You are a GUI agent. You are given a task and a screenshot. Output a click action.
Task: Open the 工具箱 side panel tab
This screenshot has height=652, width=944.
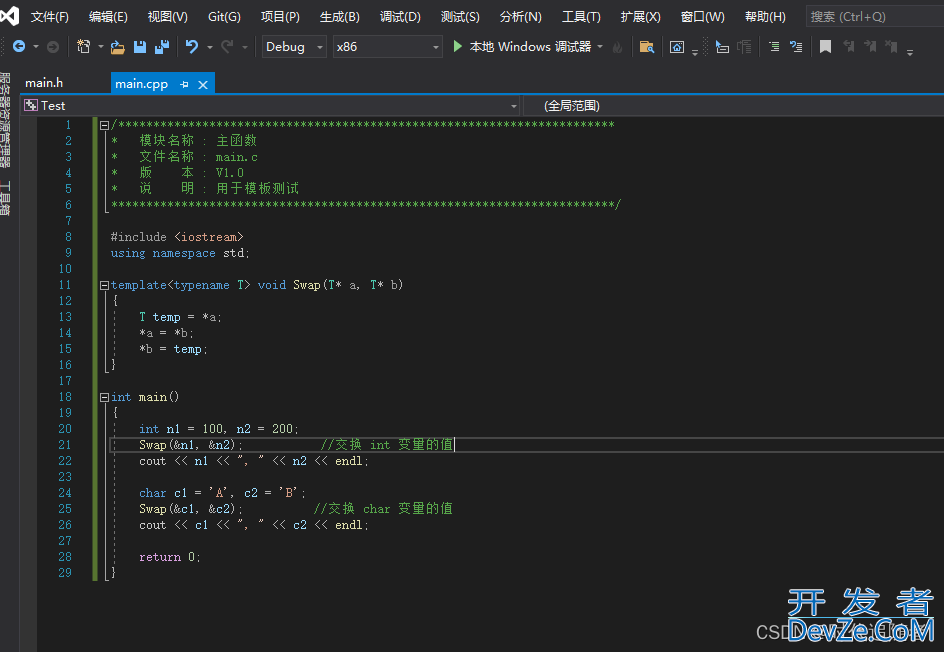(x=5, y=198)
